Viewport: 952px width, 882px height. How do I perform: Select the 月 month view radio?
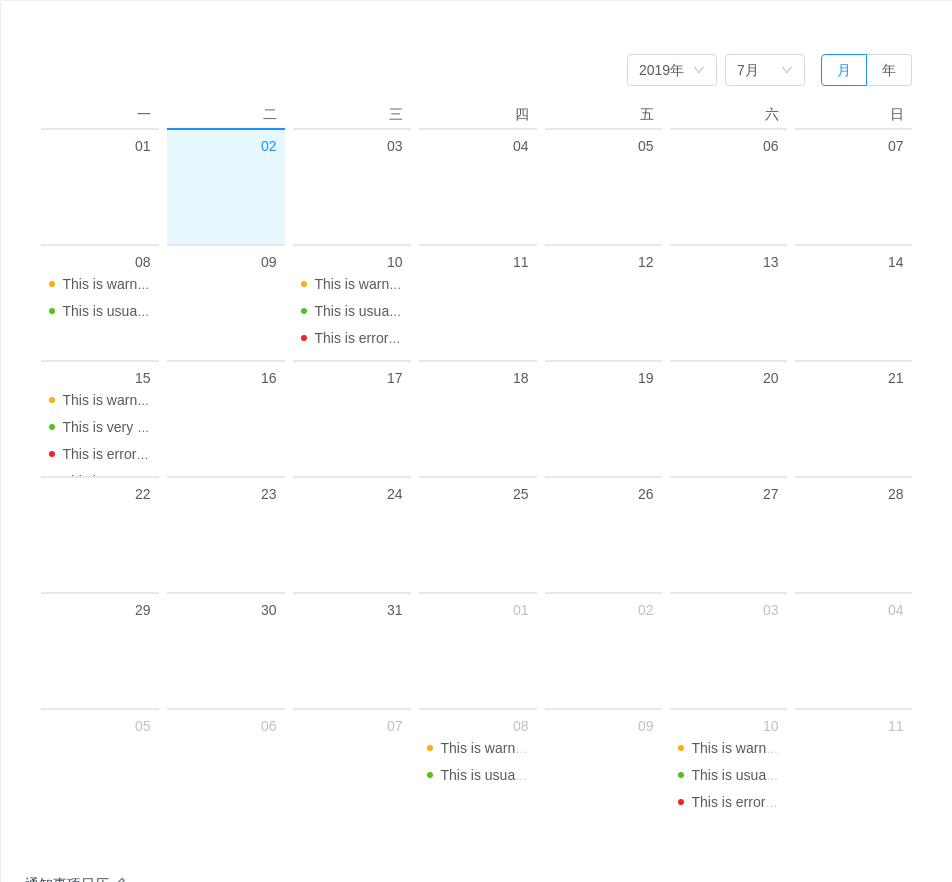(843, 70)
